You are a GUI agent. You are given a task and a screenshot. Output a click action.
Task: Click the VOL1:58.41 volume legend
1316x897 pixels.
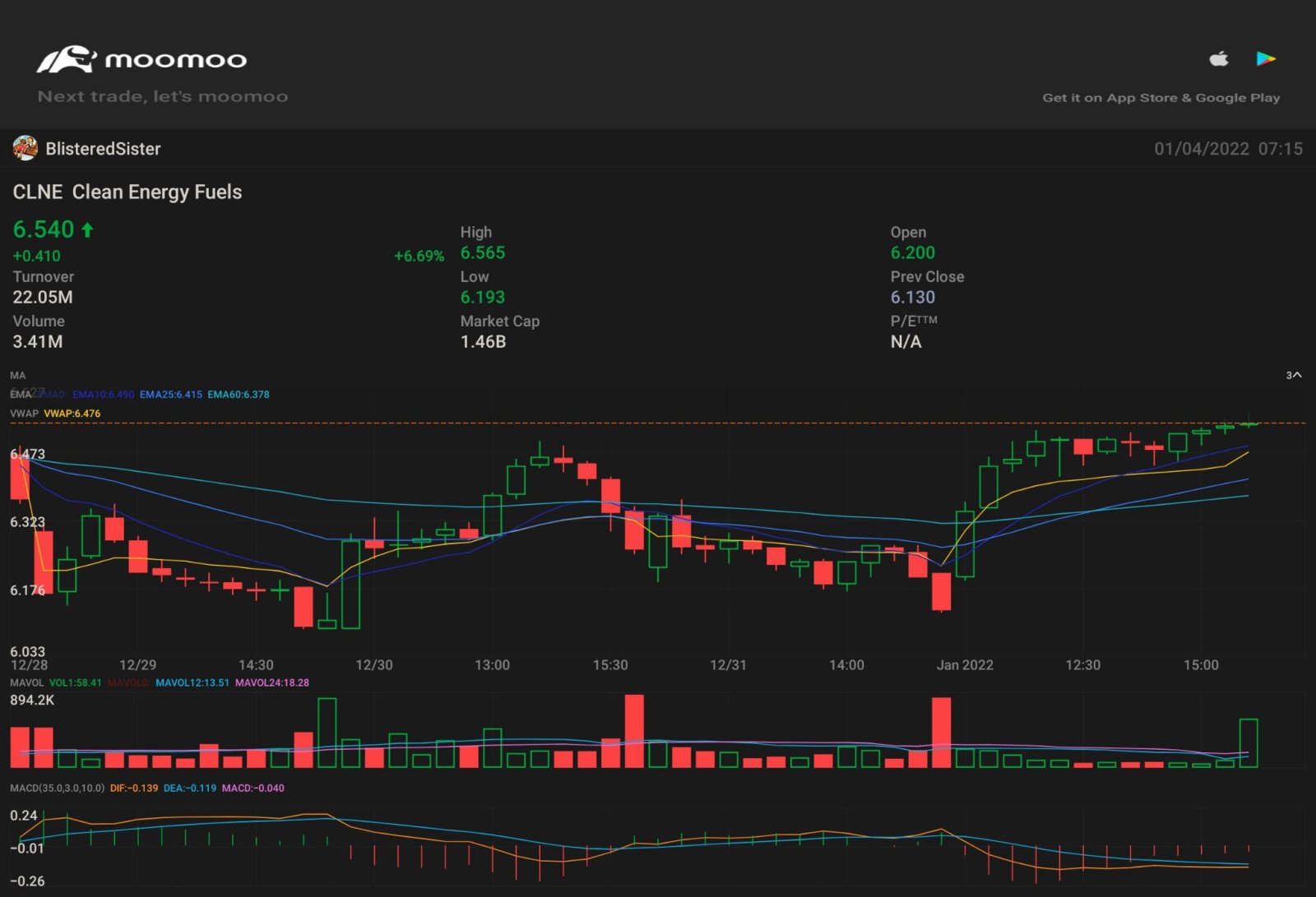point(76,682)
